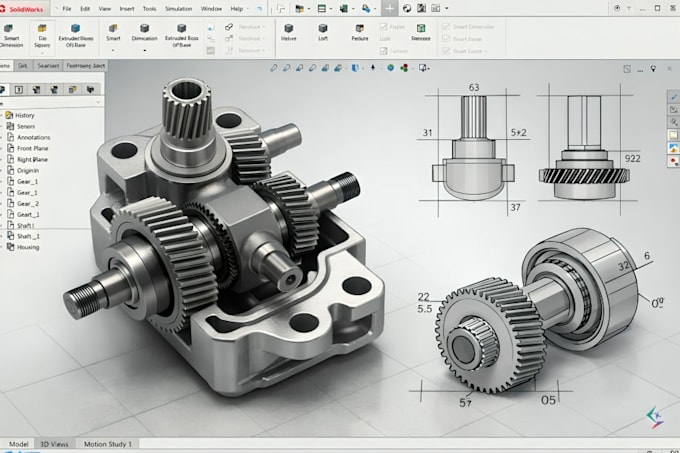Viewport: 680px width, 453px height.
Task: Open the dropdown arrow under Smart tool
Action: [x=113, y=51]
